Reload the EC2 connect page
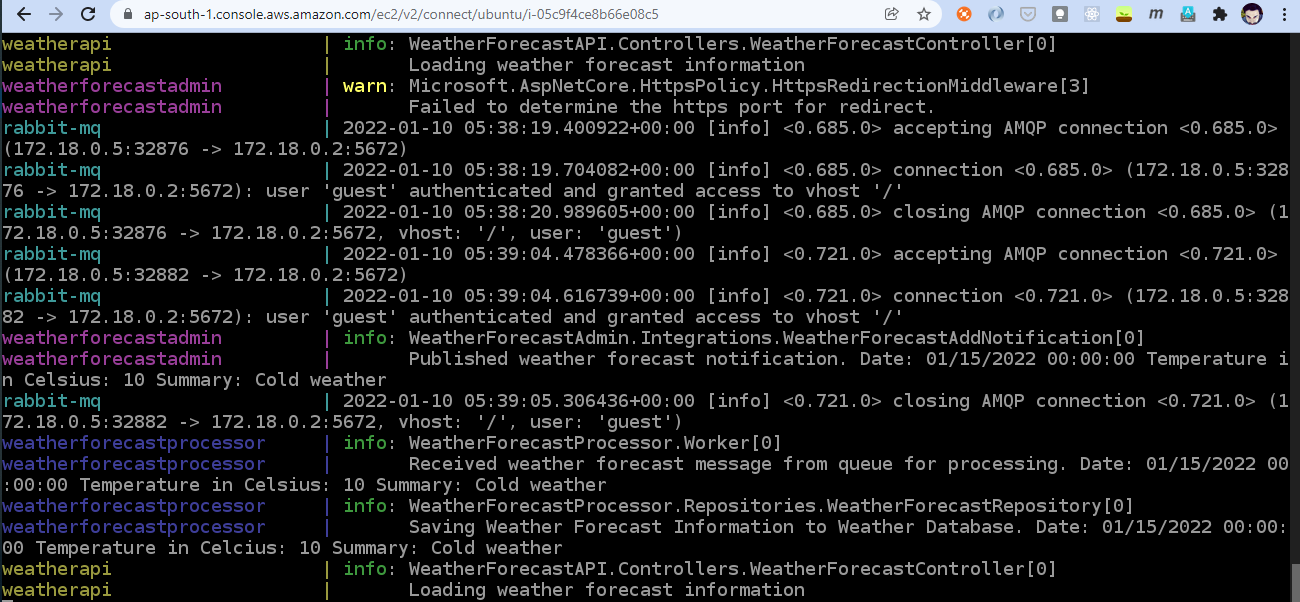 [88, 15]
